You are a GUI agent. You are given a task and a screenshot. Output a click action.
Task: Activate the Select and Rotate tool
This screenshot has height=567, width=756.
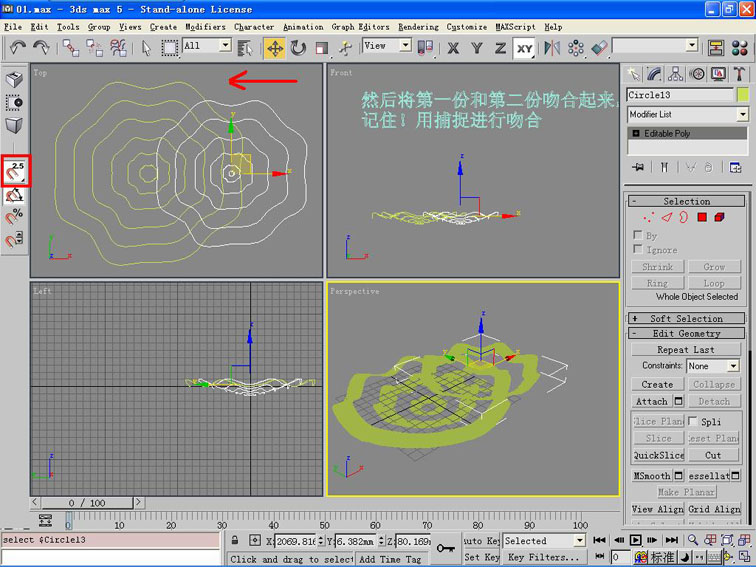(x=298, y=48)
